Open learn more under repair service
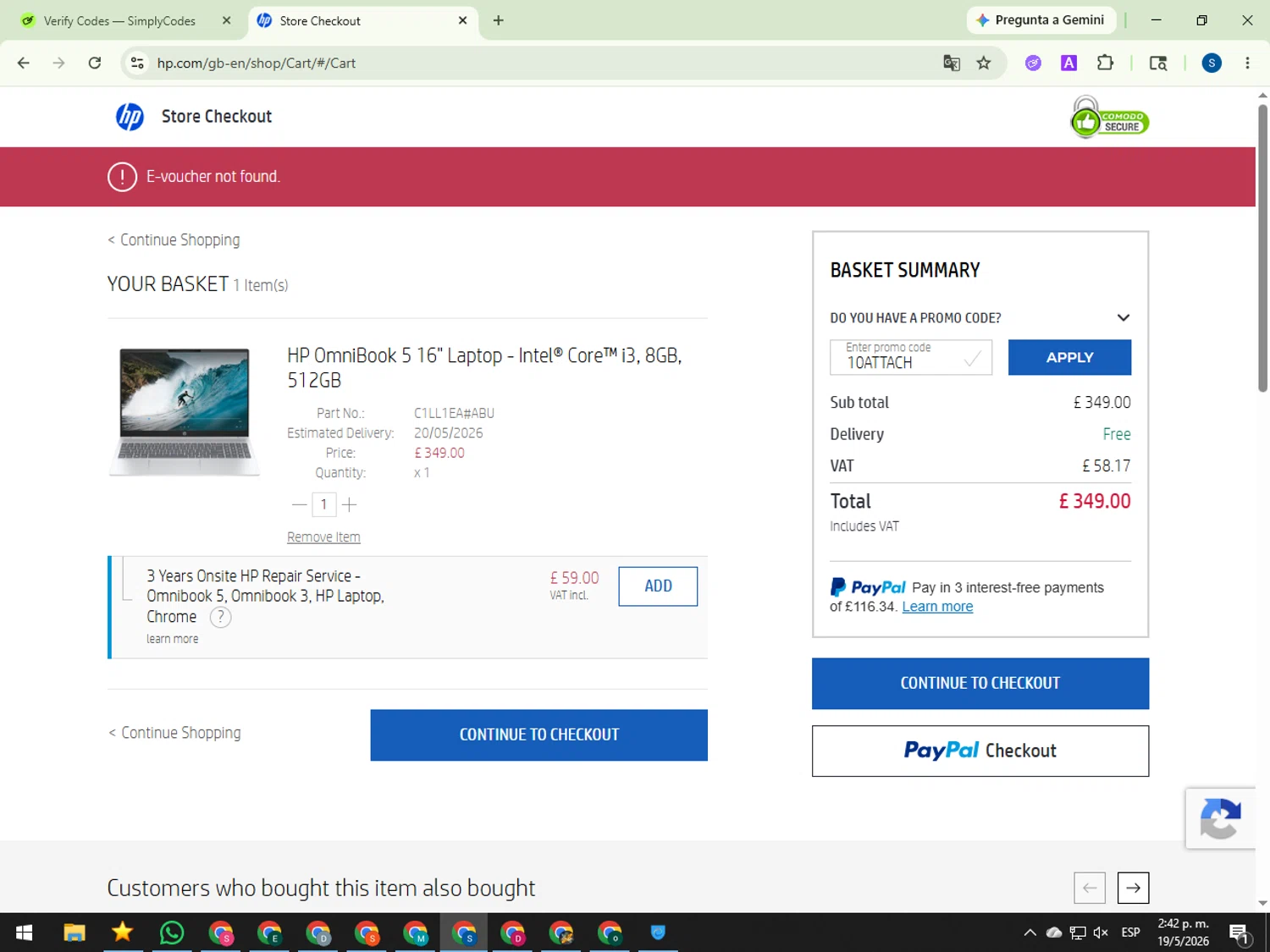Image resolution: width=1270 pixels, height=952 pixels. click(173, 639)
